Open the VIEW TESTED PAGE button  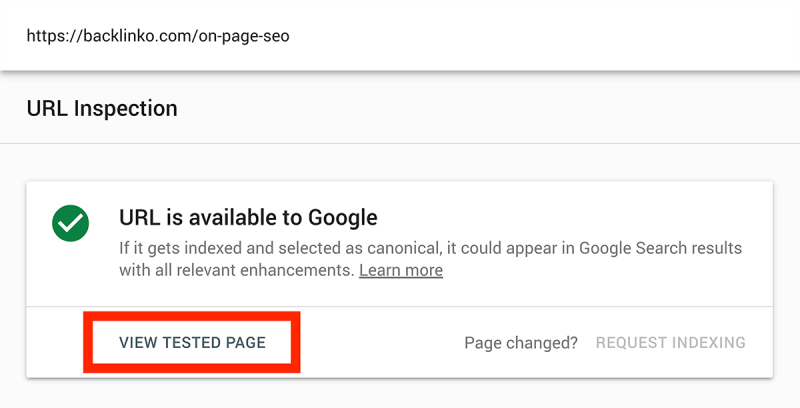(x=192, y=342)
